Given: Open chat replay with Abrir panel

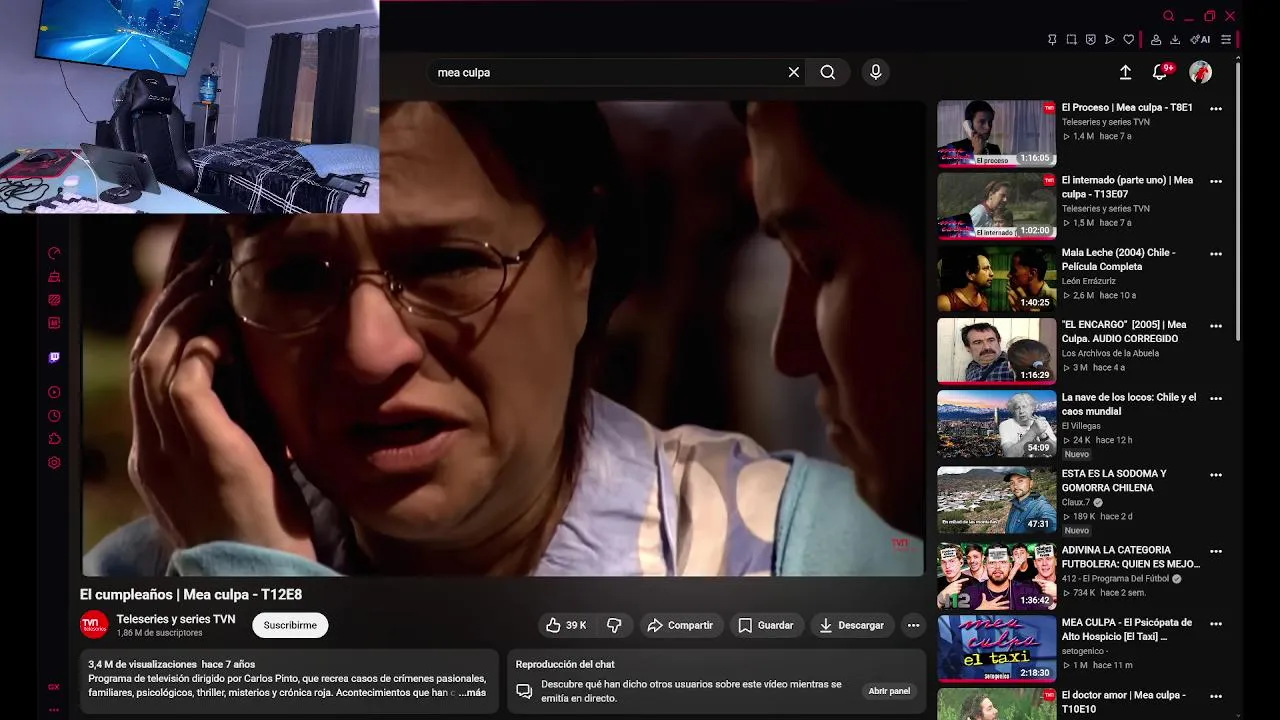Looking at the screenshot, I should (889, 691).
